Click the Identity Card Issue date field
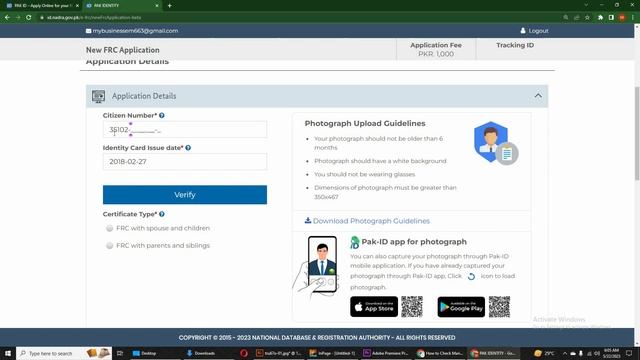Viewport: 640px width, 360px height. click(x=185, y=162)
